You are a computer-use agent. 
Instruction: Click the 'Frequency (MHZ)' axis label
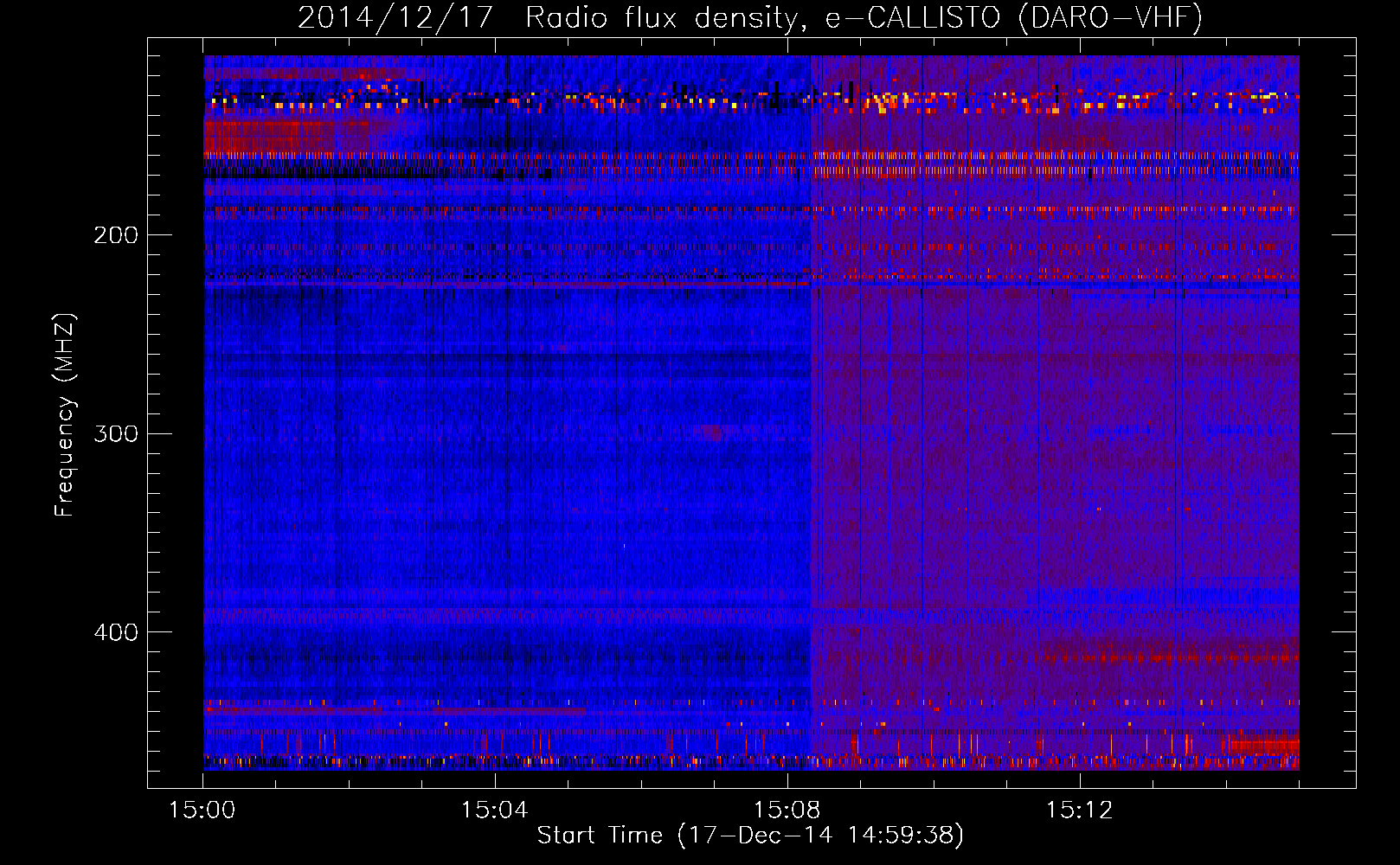tap(65, 414)
